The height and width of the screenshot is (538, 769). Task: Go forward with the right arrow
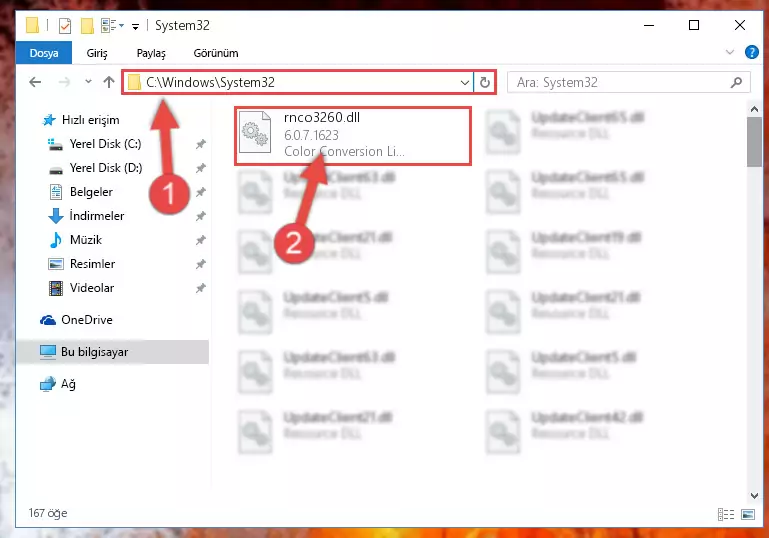[x=64, y=82]
